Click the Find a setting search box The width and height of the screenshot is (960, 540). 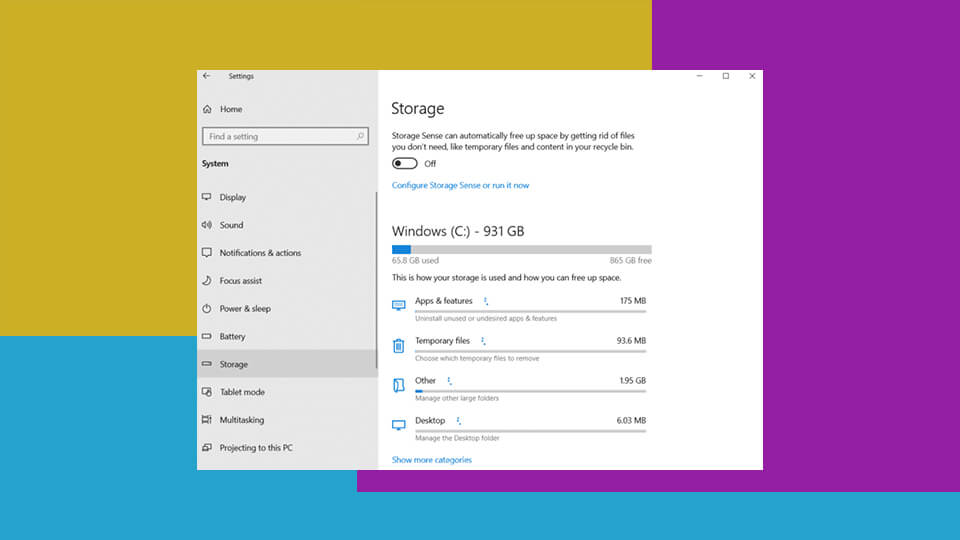(x=278, y=136)
